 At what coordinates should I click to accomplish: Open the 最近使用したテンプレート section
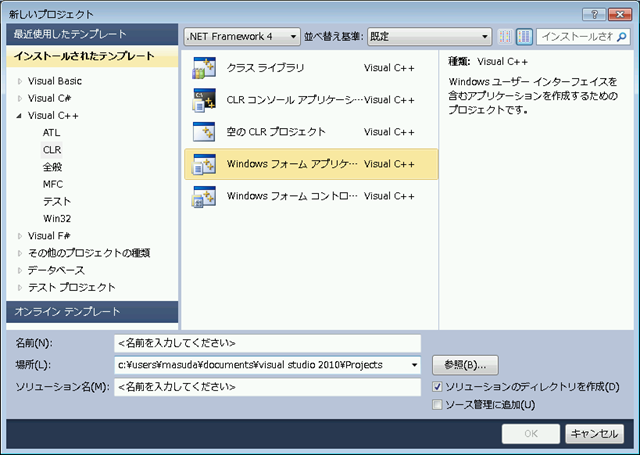(92, 34)
